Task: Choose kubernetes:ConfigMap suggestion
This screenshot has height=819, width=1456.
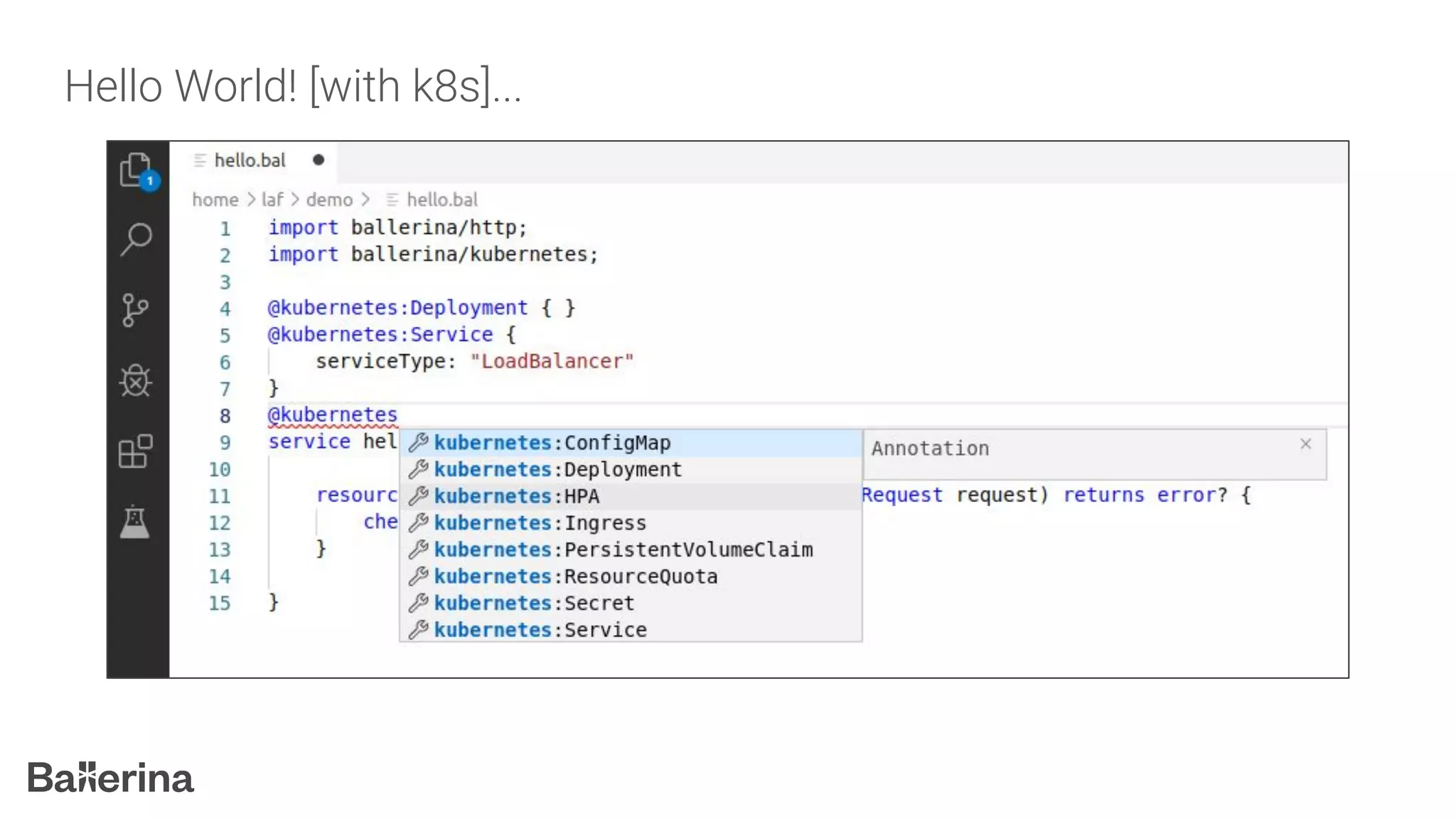Action: pyautogui.click(x=552, y=443)
